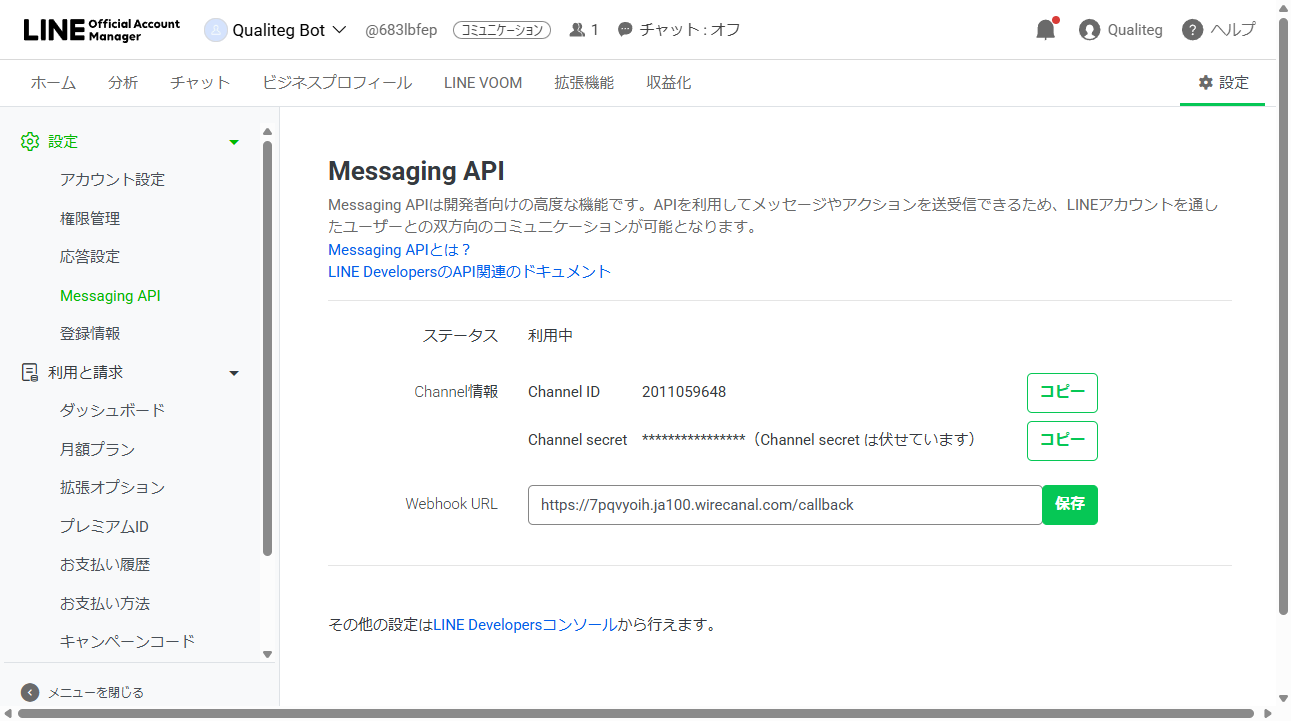
Task: Click the friends count icon
Action: (577, 30)
